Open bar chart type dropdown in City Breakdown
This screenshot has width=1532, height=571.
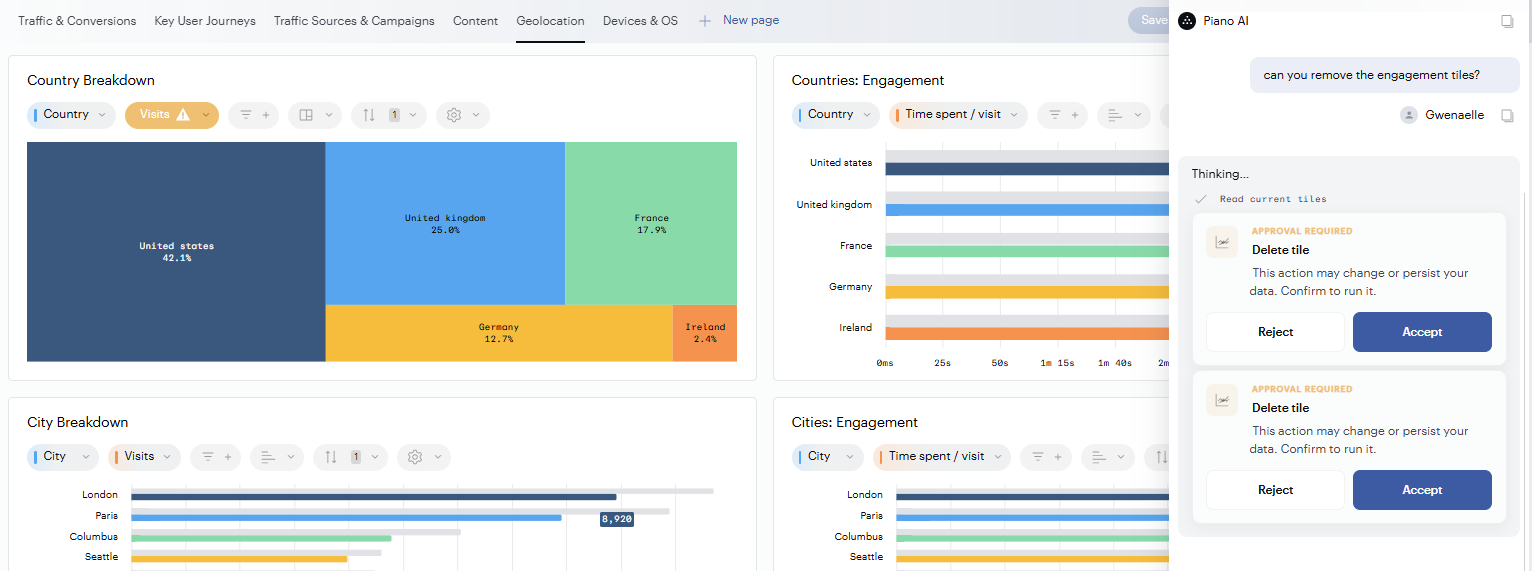click(x=277, y=457)
